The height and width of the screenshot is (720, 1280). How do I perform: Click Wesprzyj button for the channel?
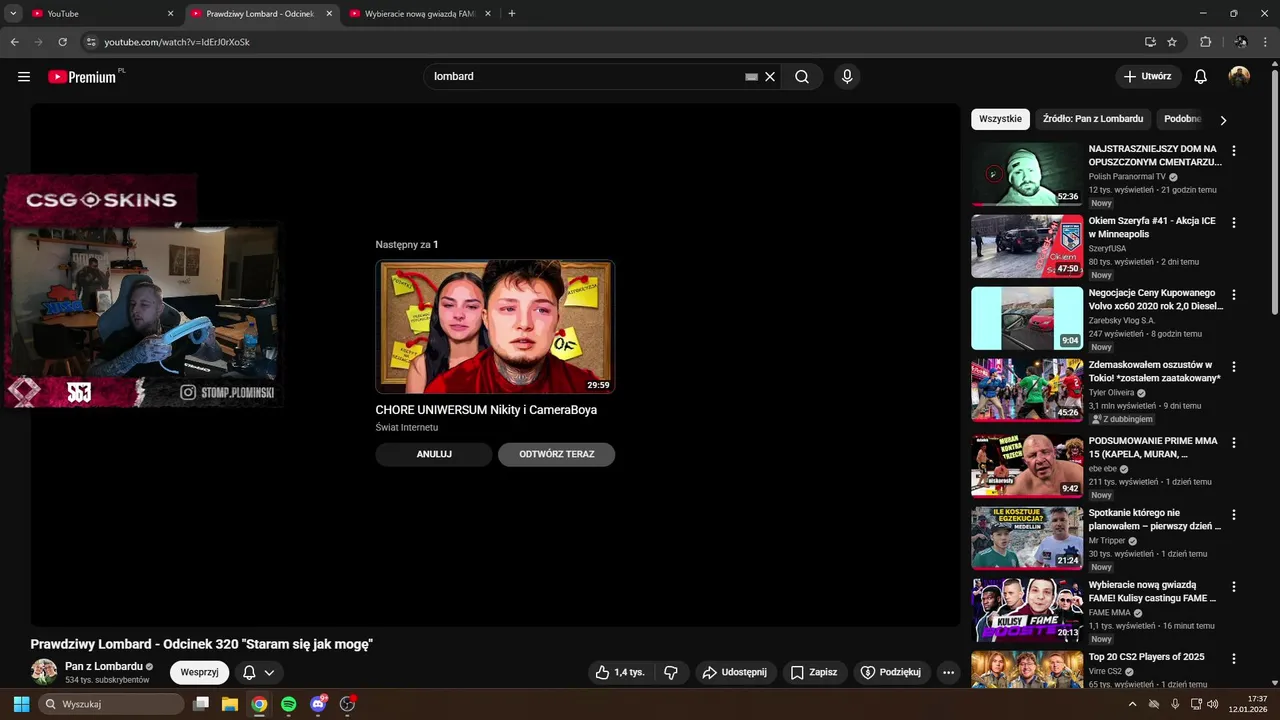coord(200,673)
